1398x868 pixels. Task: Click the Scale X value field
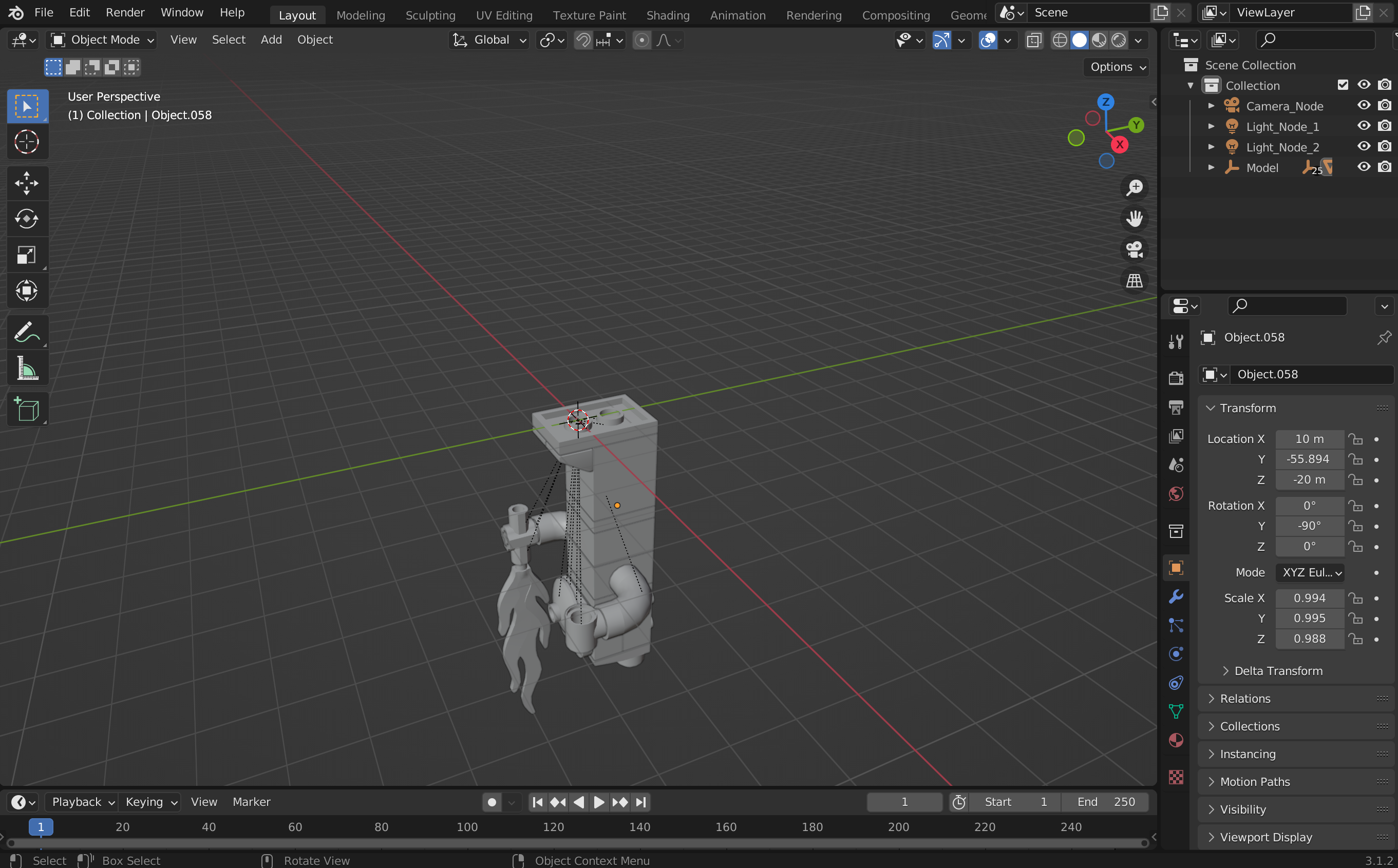tap(1310, 598)
